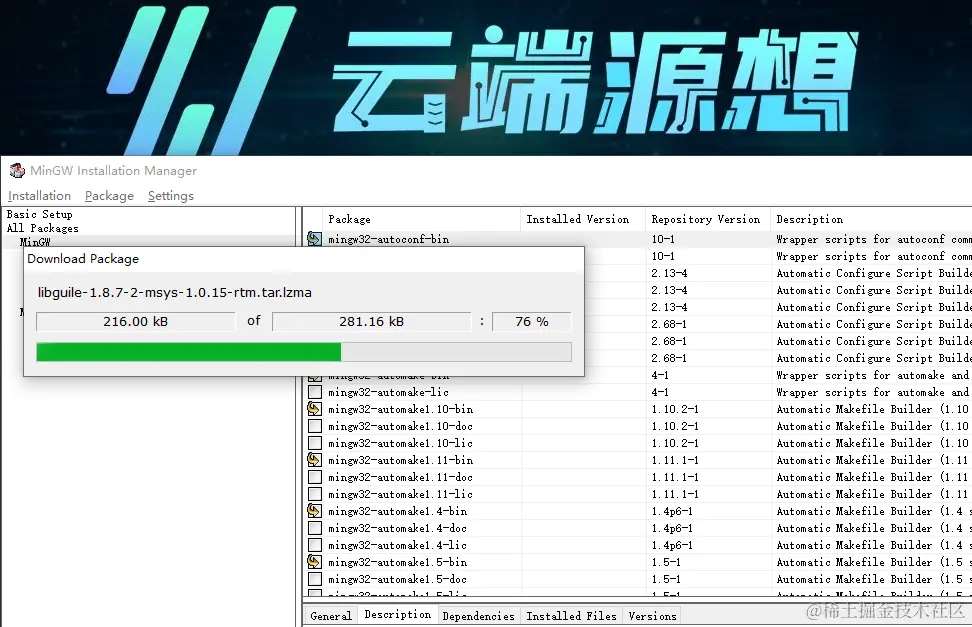Click the MinGW Installation Manager title icon
This screenshot has width=972, height=627.
17,170
